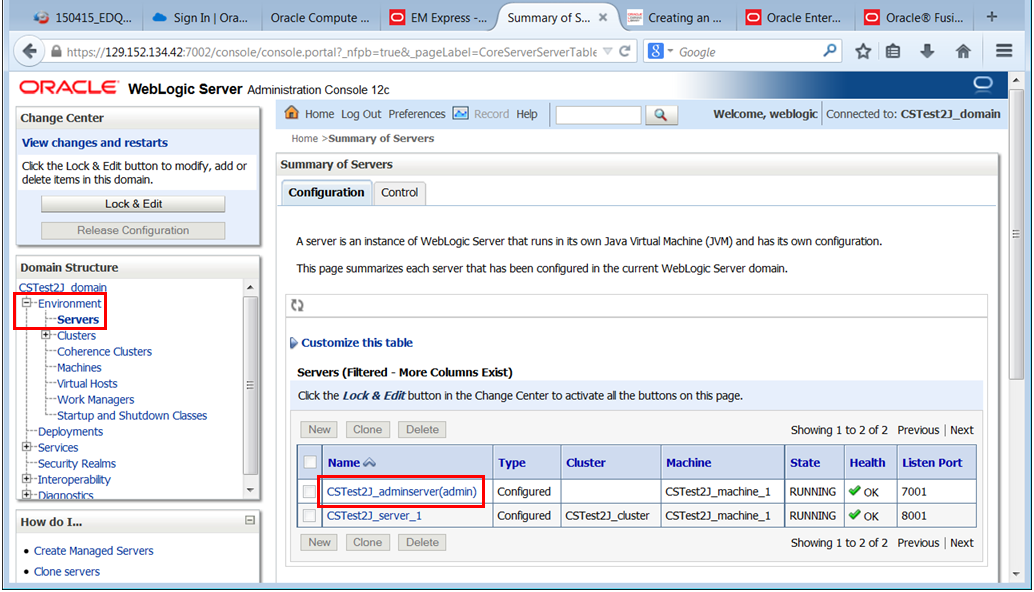This screenshot has width=1034, height=592.
Task: Click Log Out in console toolbar
Action: pos(361,114)
